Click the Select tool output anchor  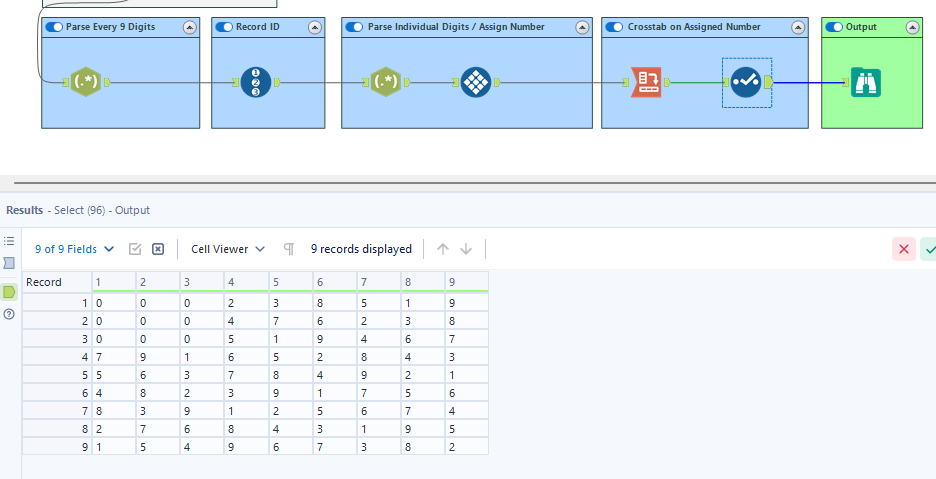(x=769, y=82)
